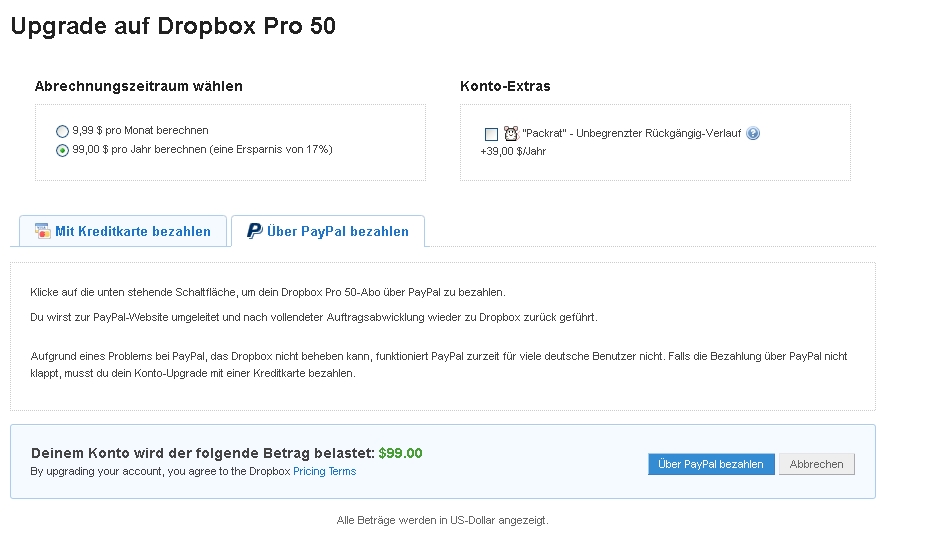Click the "Unbegrenzter Rückgängig-Verlauf" label text
This screenshot has height=536, width=949.
tap(658, 133)
